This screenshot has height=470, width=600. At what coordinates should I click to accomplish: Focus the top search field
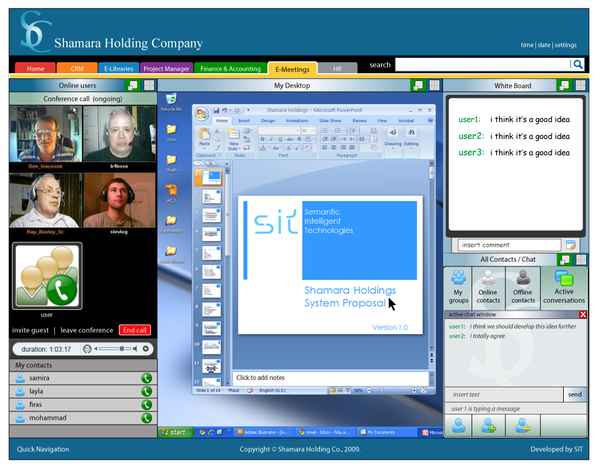tap(482, 64)
